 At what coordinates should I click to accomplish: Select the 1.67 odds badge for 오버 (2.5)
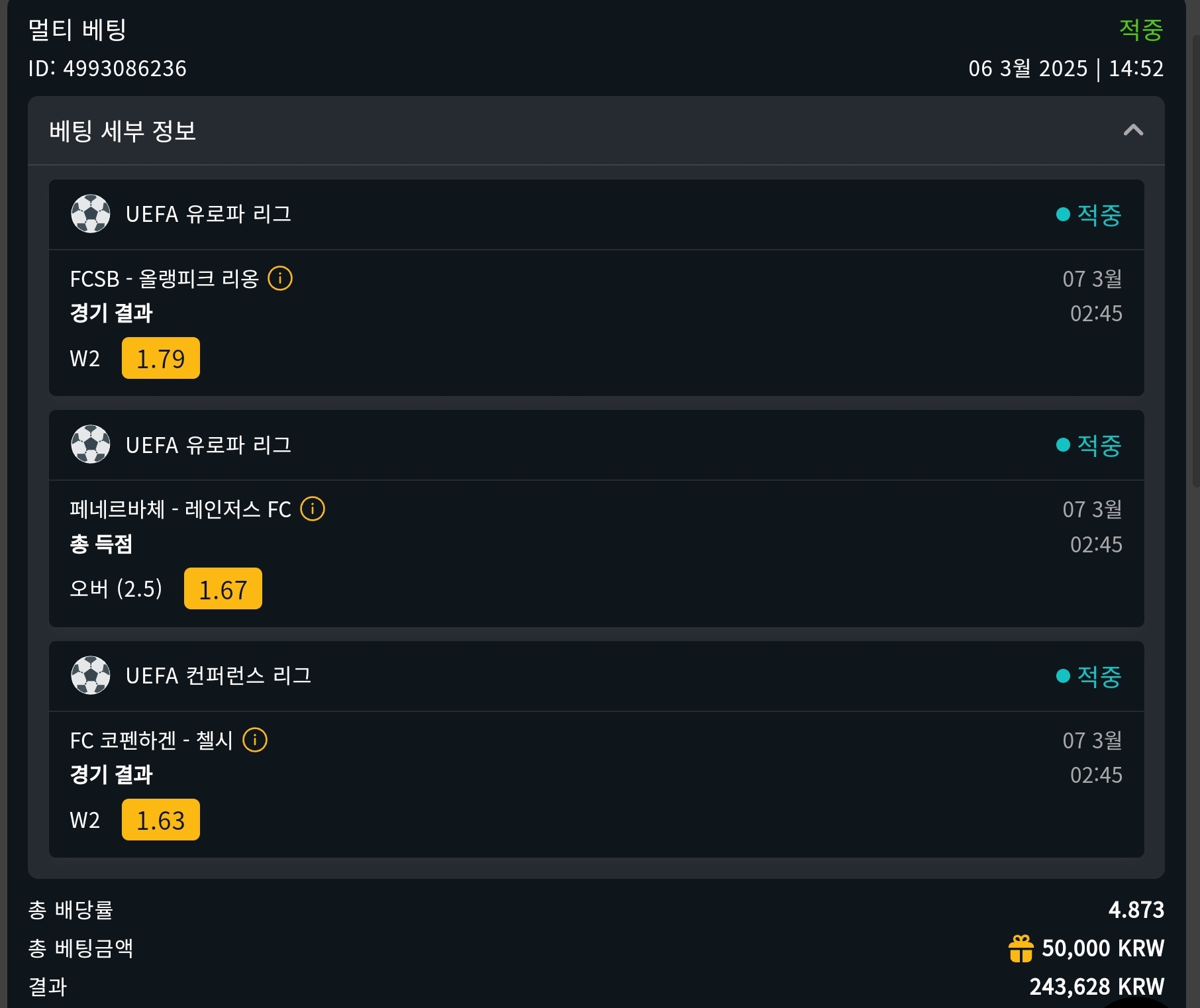click(x=223, y=589)
